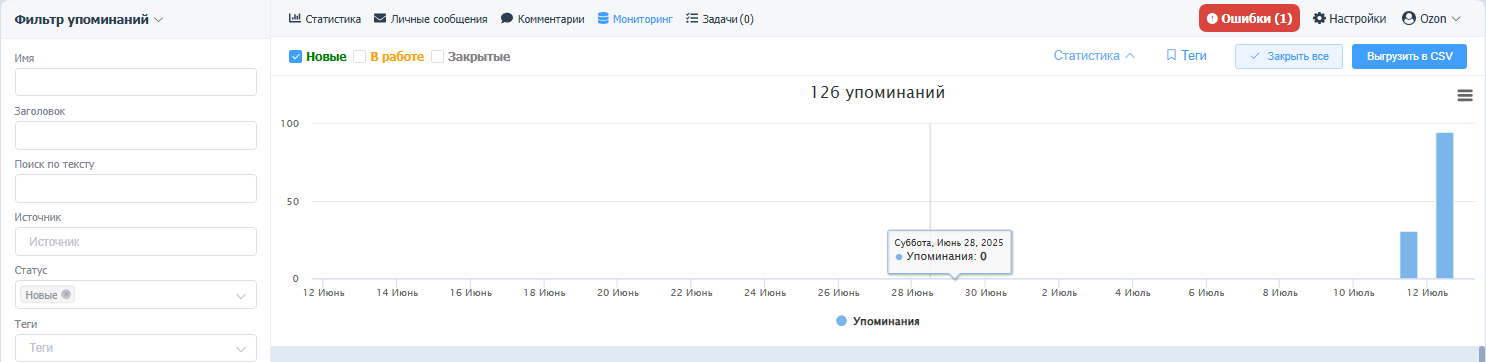Enable the В работе checkbox
The image size is (1486, 362).
360,57
